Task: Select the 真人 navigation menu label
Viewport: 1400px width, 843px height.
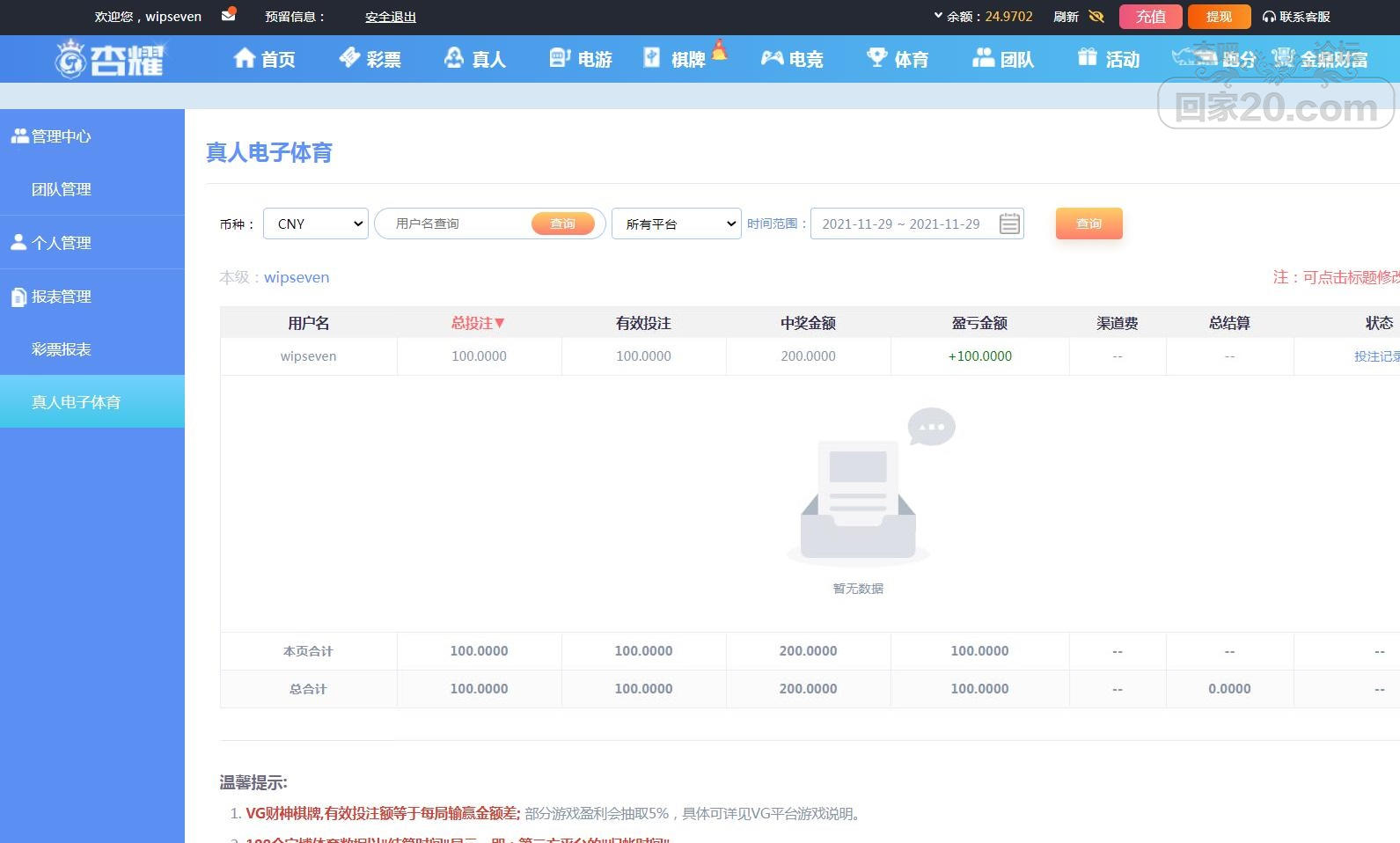Action: pos(489,60)
